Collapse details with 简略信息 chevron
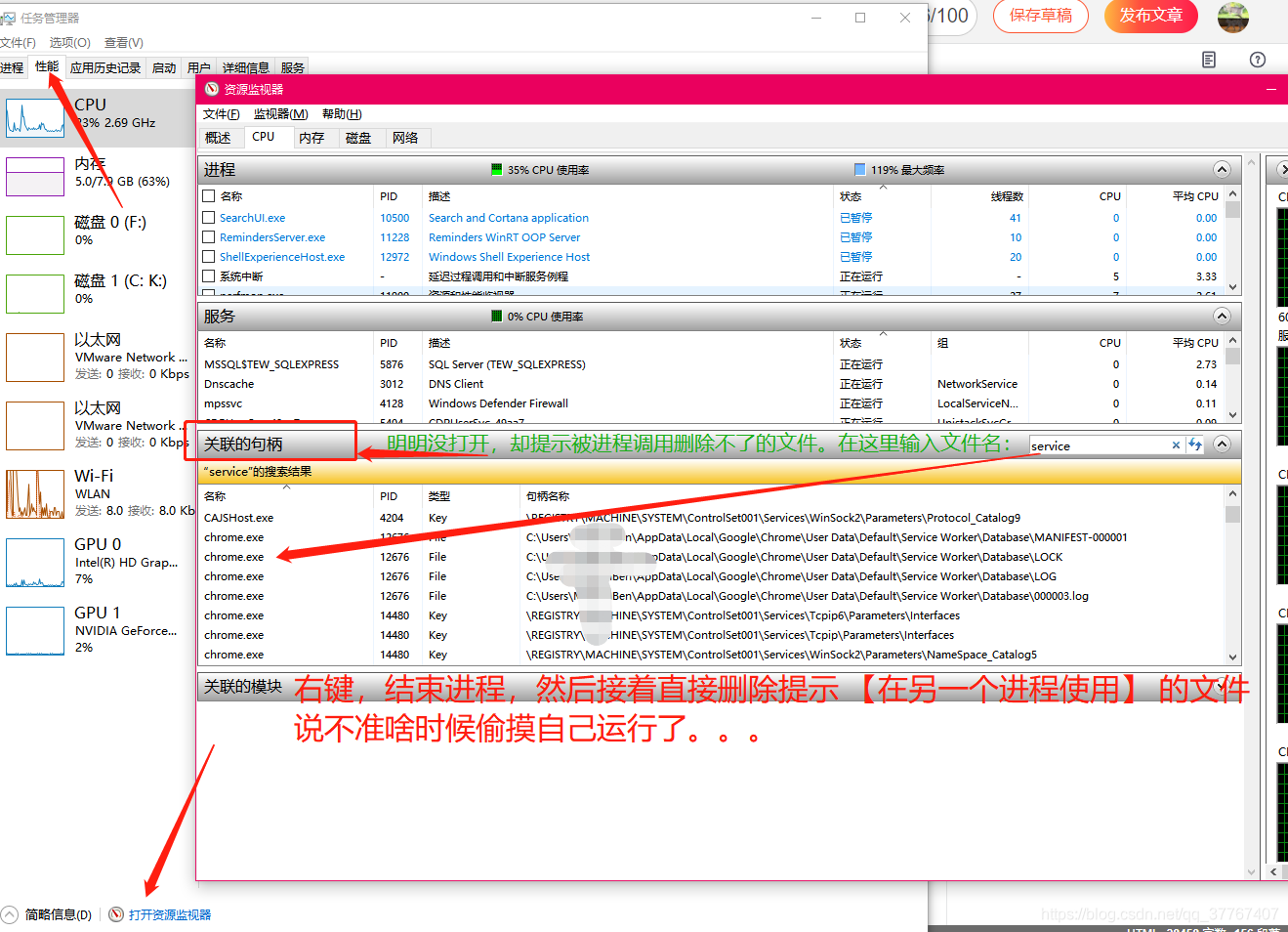Image resolution: width=1288 pixels, height=932 pixels. pyautogui.click(x=10, y=914)
